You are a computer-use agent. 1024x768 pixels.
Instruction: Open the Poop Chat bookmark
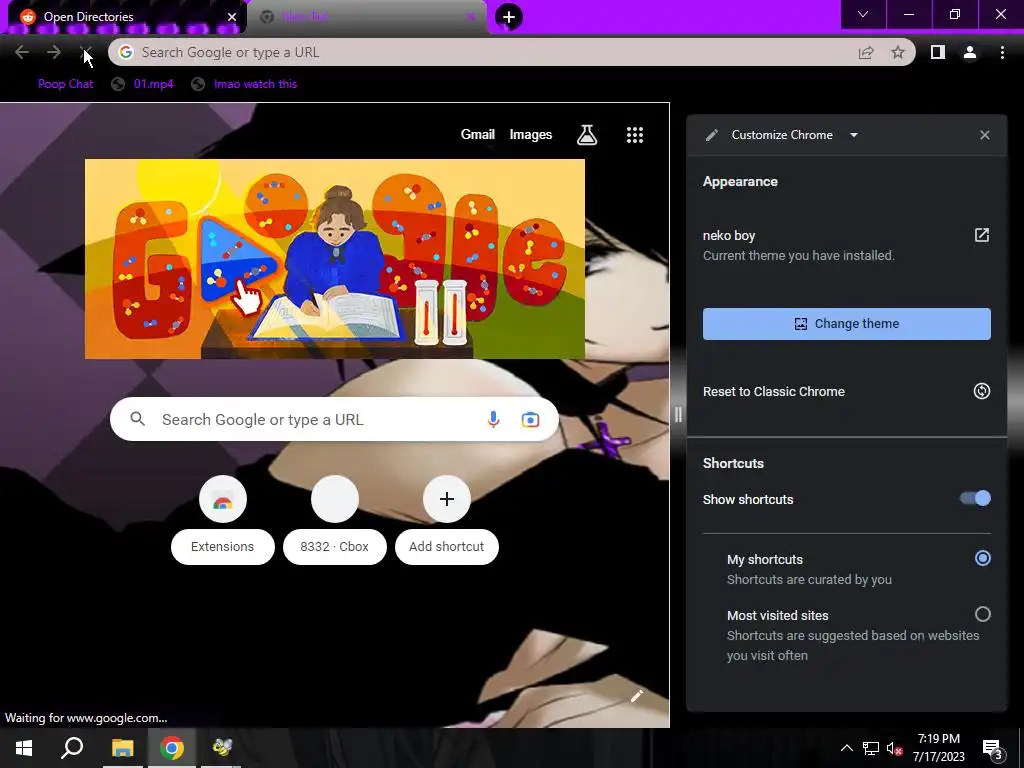(x=65, y=84)
